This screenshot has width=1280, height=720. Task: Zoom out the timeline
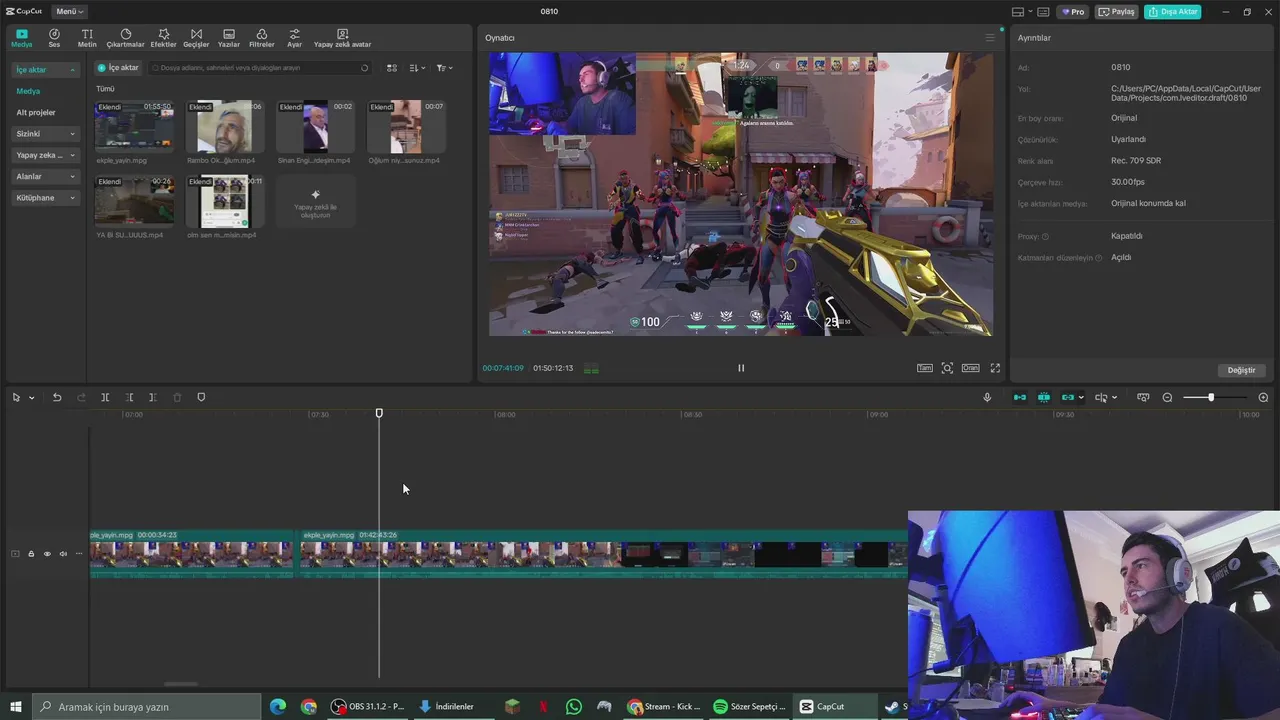1167,397
